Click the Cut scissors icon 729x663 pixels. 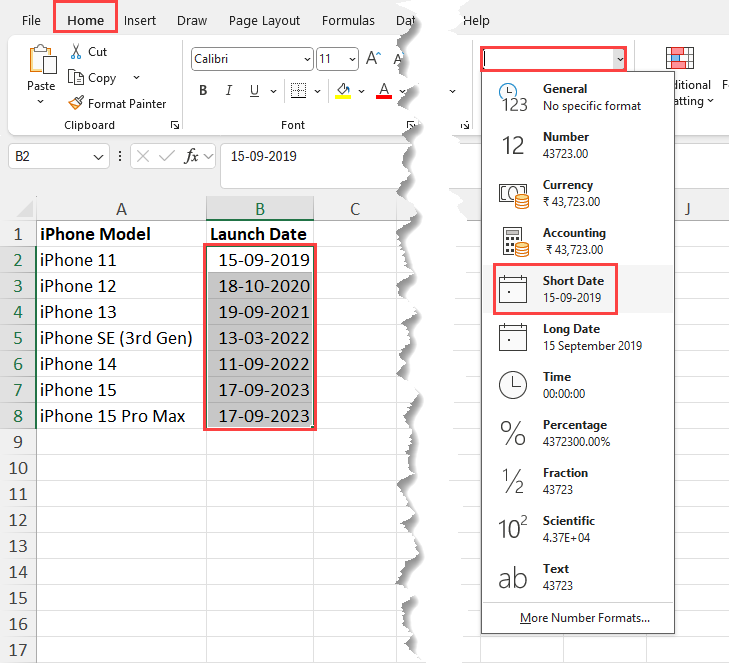(x=76, y=52)
